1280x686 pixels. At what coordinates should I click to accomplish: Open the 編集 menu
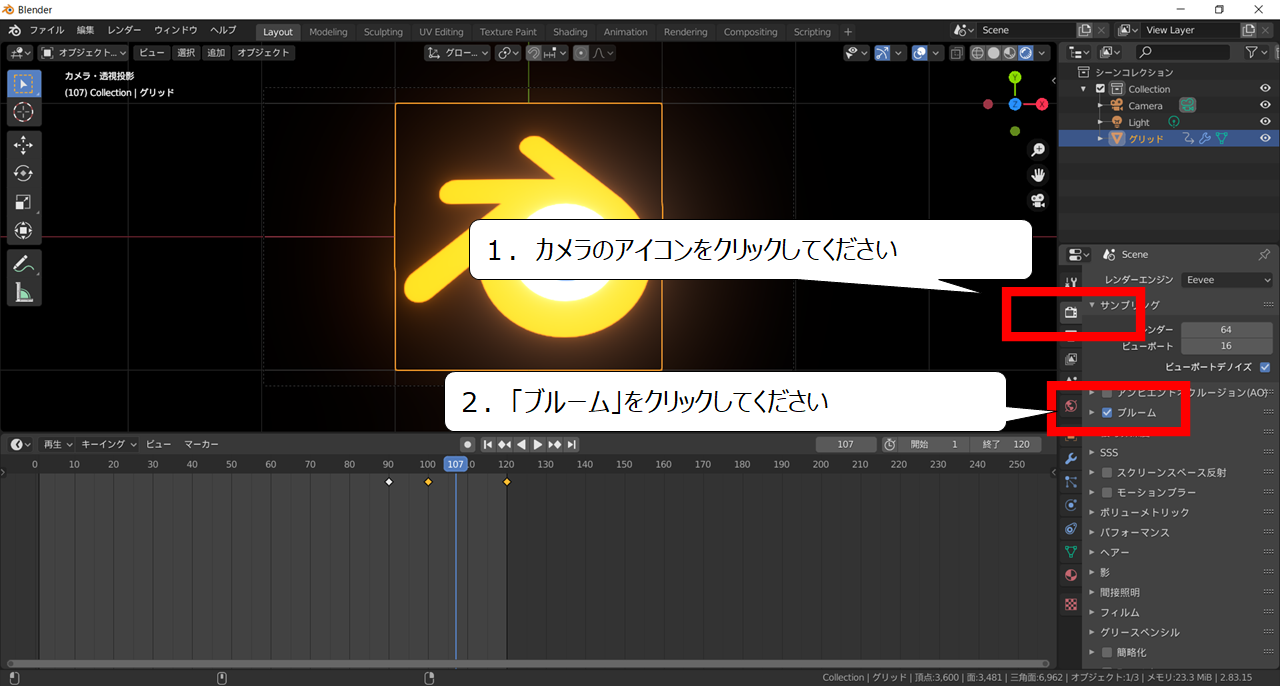point(86,31)
